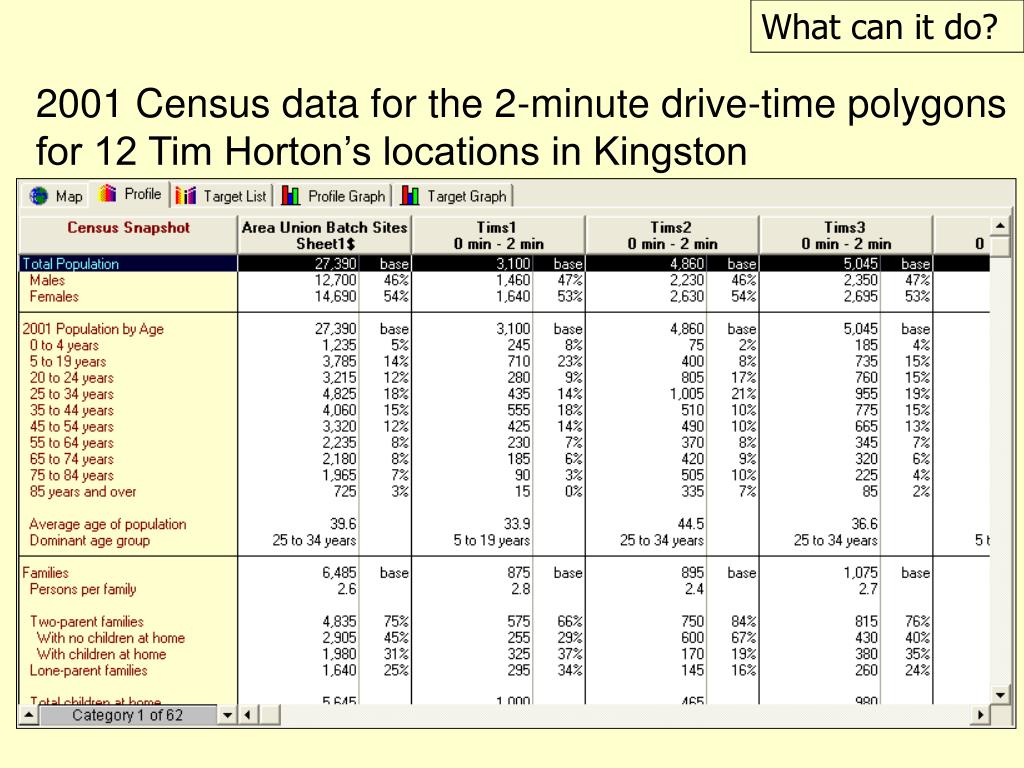Click Tims3 total population 5,045 in top row
This screenshot has width=1024, height=768.
point(861,264)
